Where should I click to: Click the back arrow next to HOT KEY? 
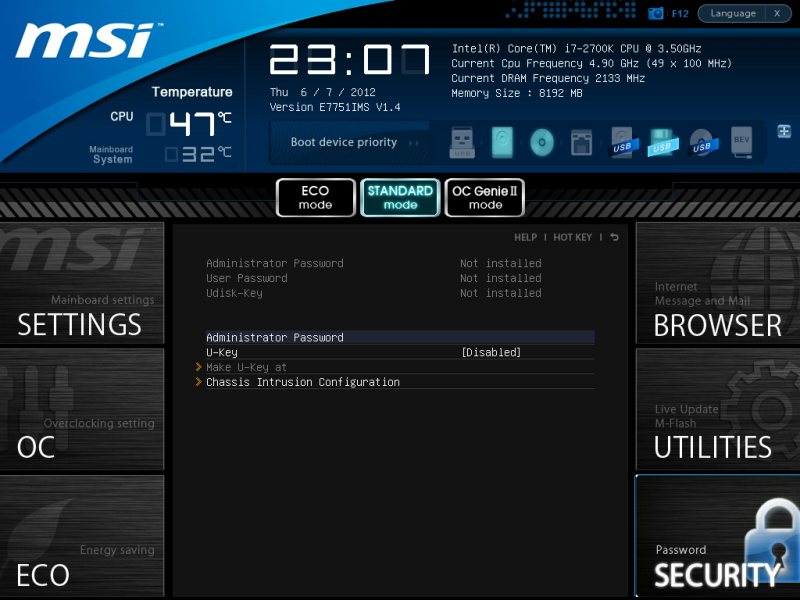click(614, 237)
